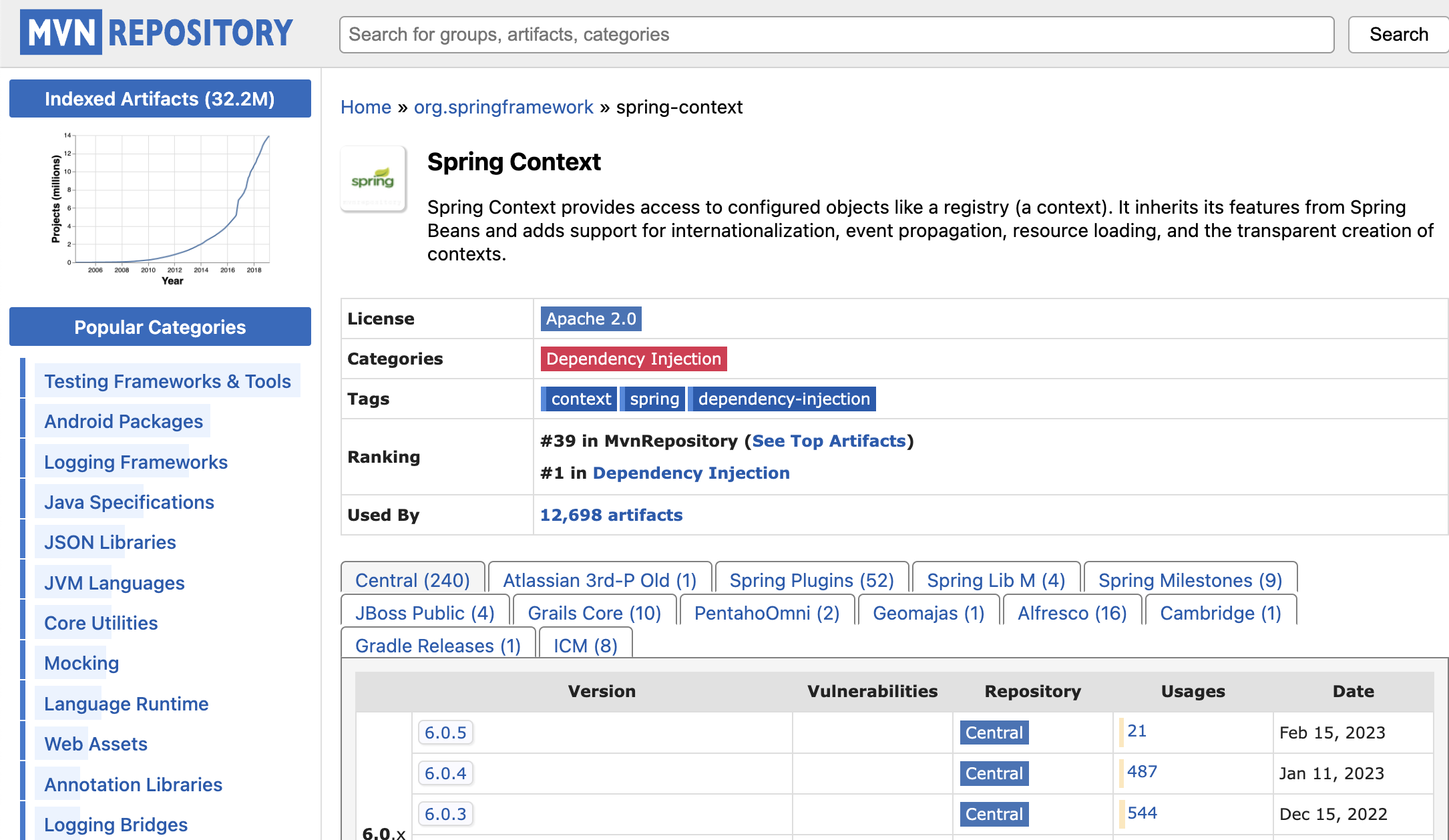The image size is (1449, 840).
Task: Open version 6.0.5
Action: [445, 732]
